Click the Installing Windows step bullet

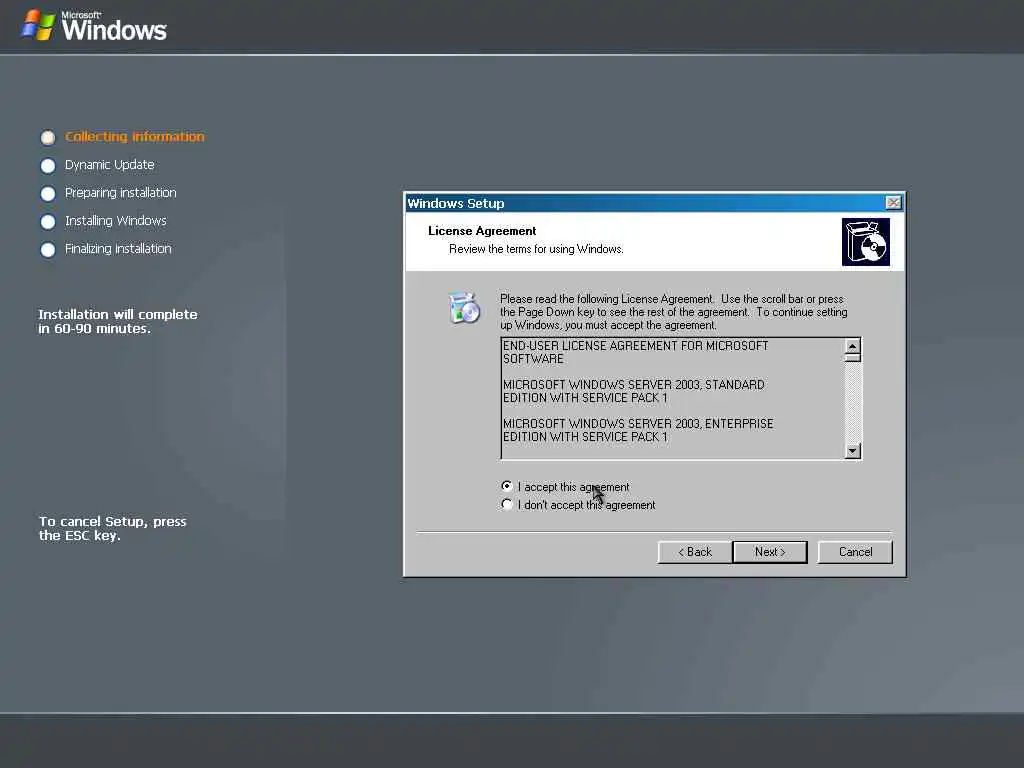pyautogui.click(x=48, y=222)
